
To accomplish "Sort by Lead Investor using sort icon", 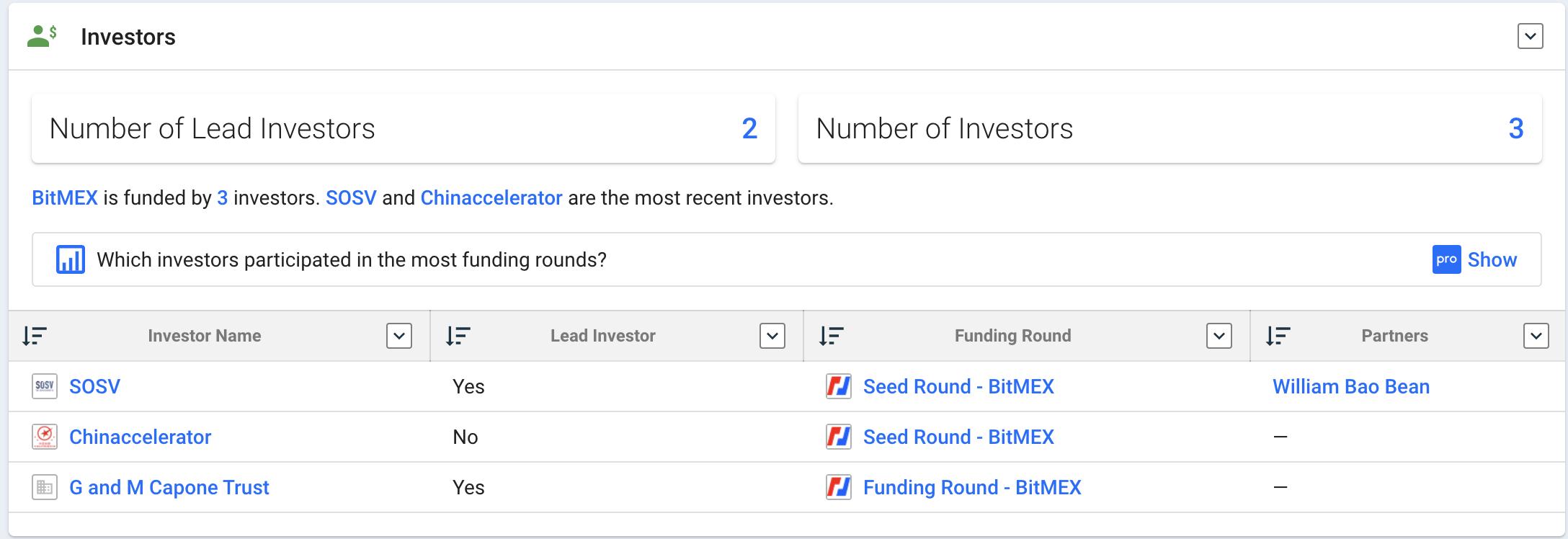I will pyautogui.click(x=458, y=336).
